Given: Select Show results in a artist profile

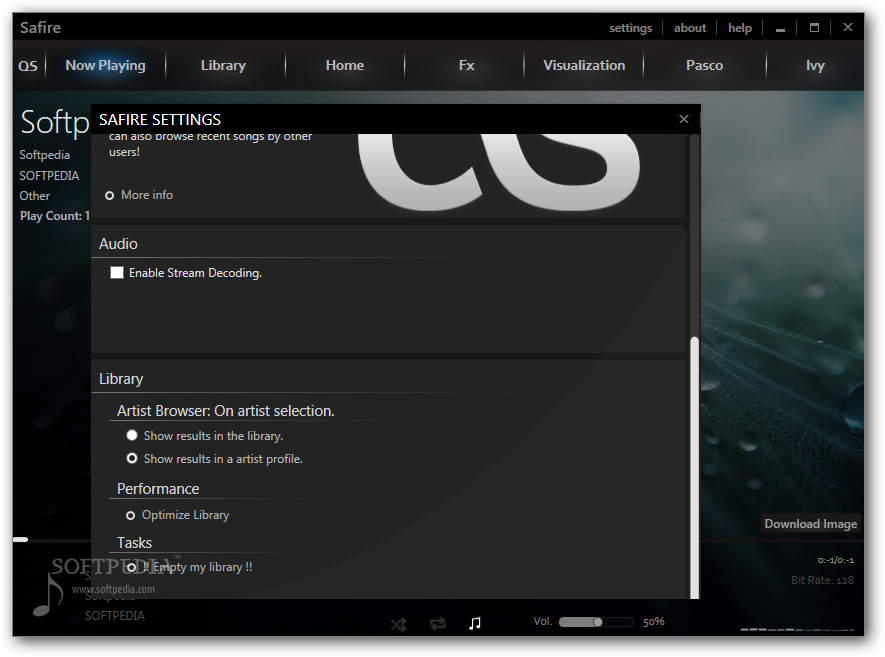Looking at the screenshot, I should tap(132, 458).
